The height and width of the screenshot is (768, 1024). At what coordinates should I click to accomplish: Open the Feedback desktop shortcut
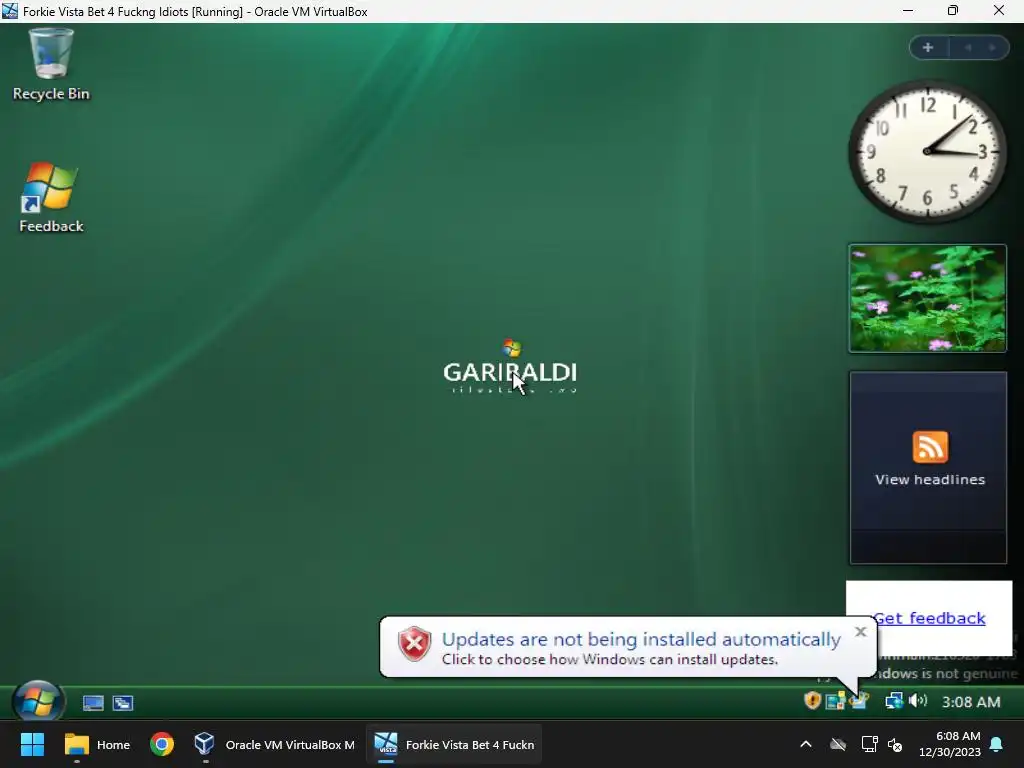(51, 197)
